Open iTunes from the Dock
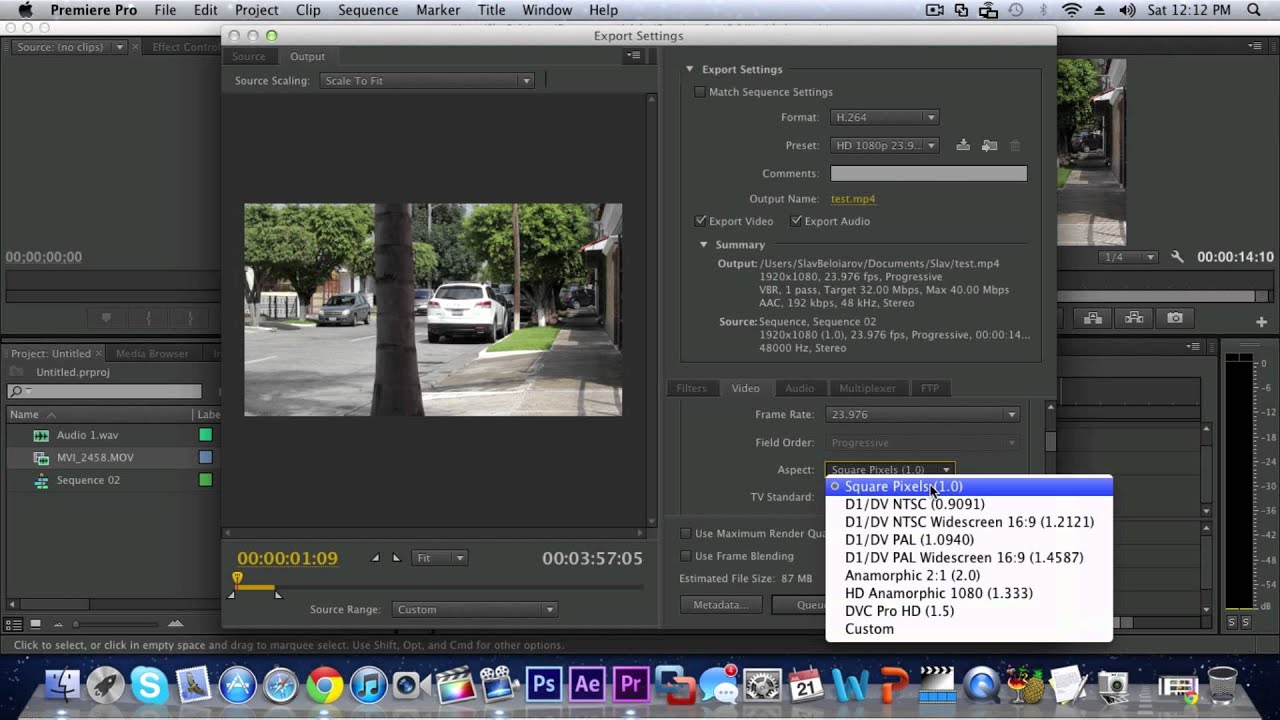1280x720 pixels. tap(369, 686)
